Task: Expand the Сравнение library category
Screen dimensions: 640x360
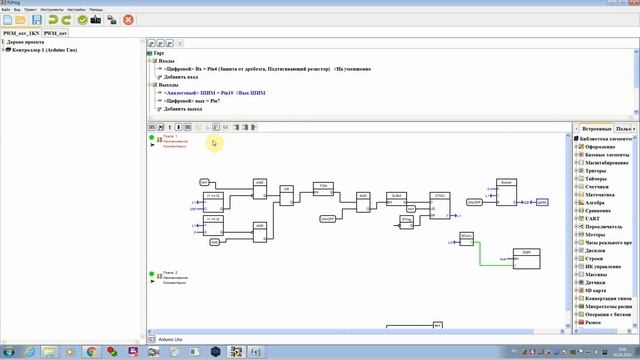Action: [576, 211]
